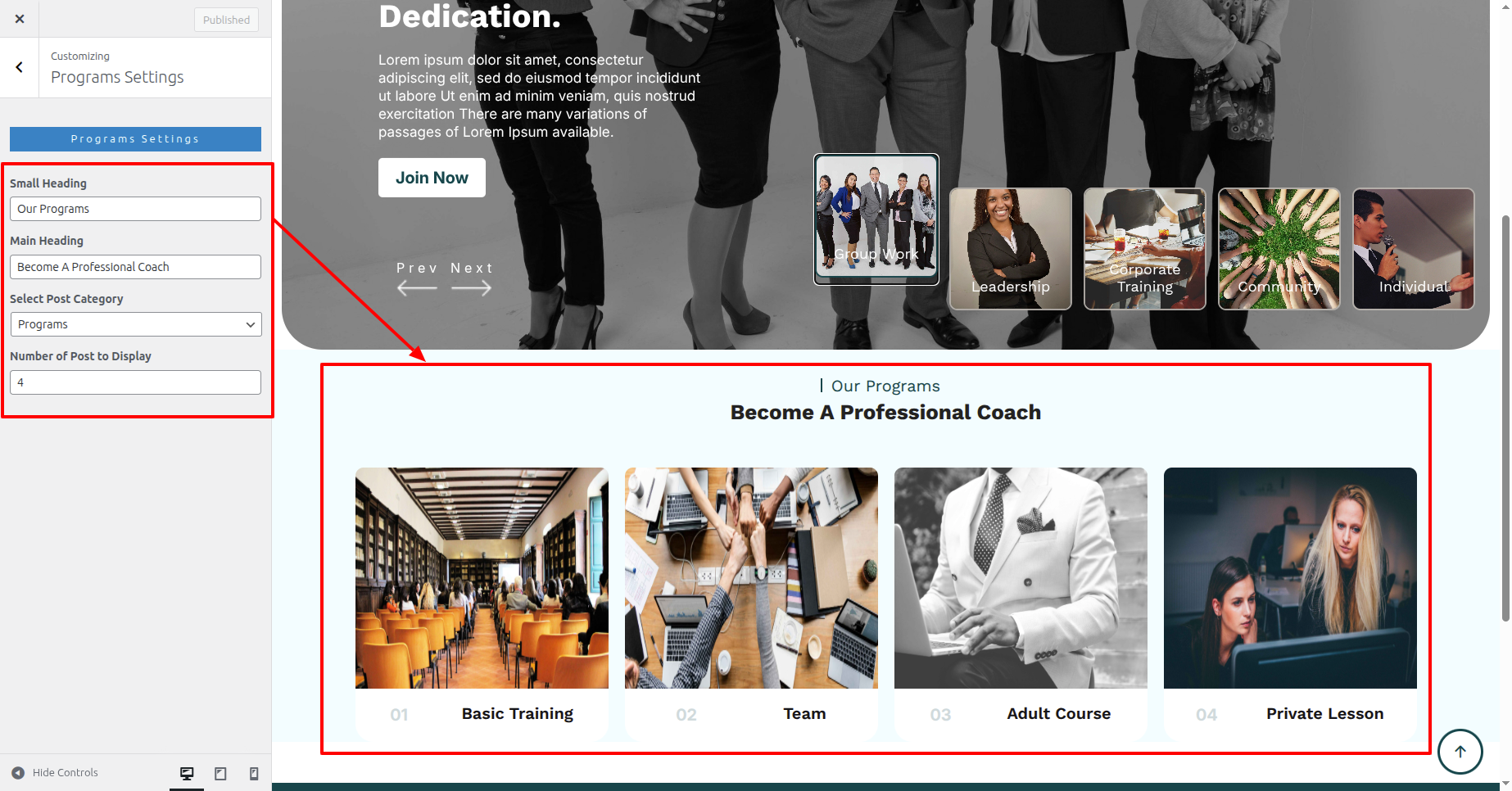Open the Private Lesson program title
Viewport: 1512px width, 791px height.
click(x=1324, y=713)
